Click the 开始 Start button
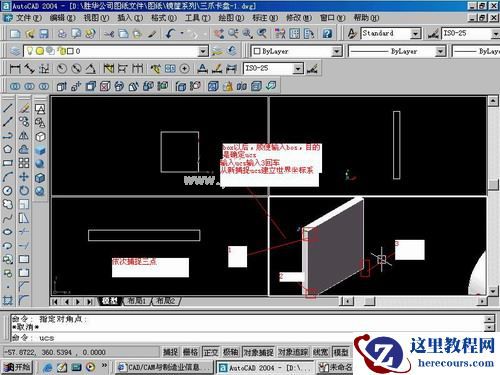 click(17, 367)
